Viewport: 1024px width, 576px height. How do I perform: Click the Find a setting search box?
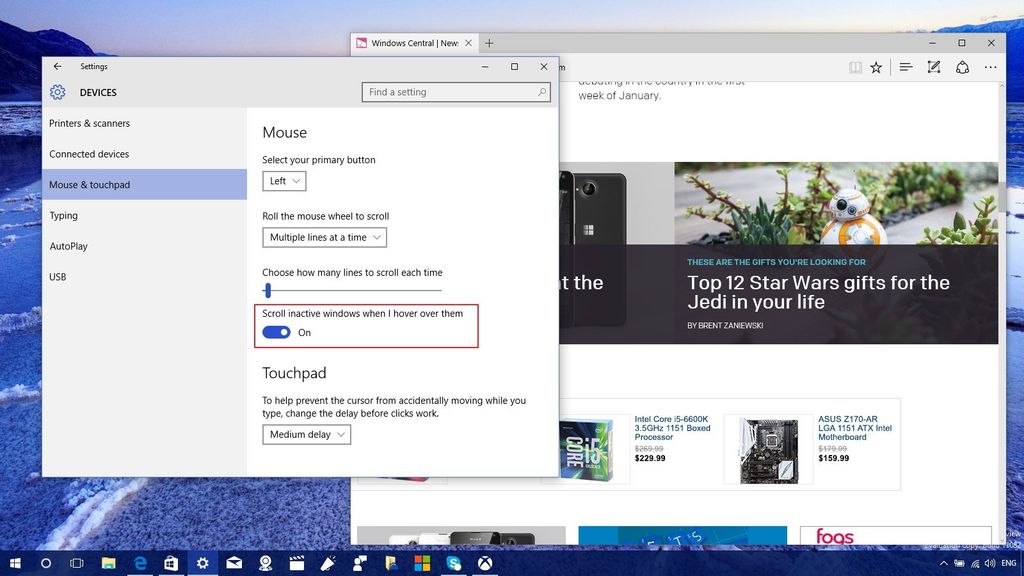click(x=456, y=91)
